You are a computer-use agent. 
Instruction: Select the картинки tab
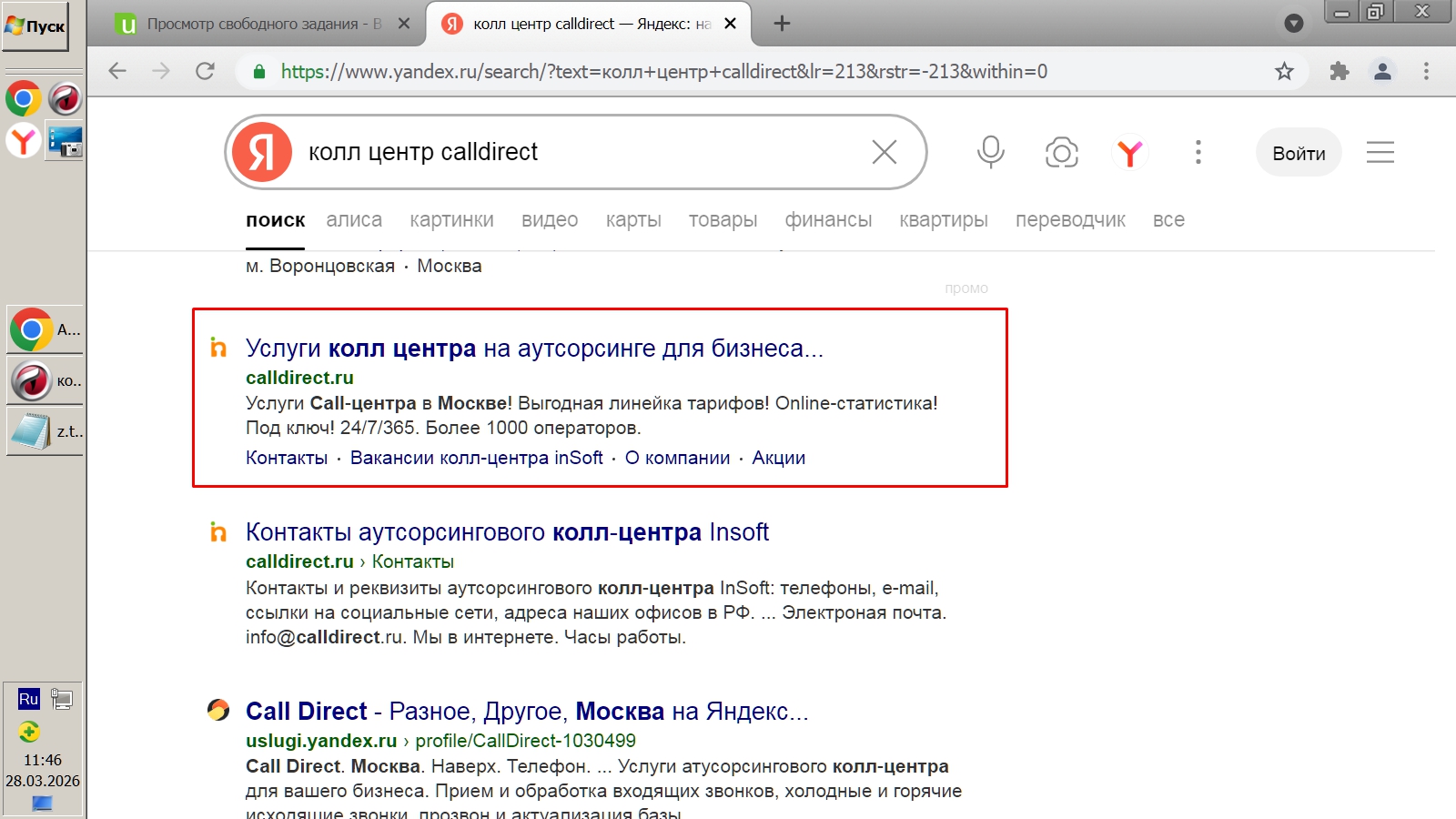point(452,220)
